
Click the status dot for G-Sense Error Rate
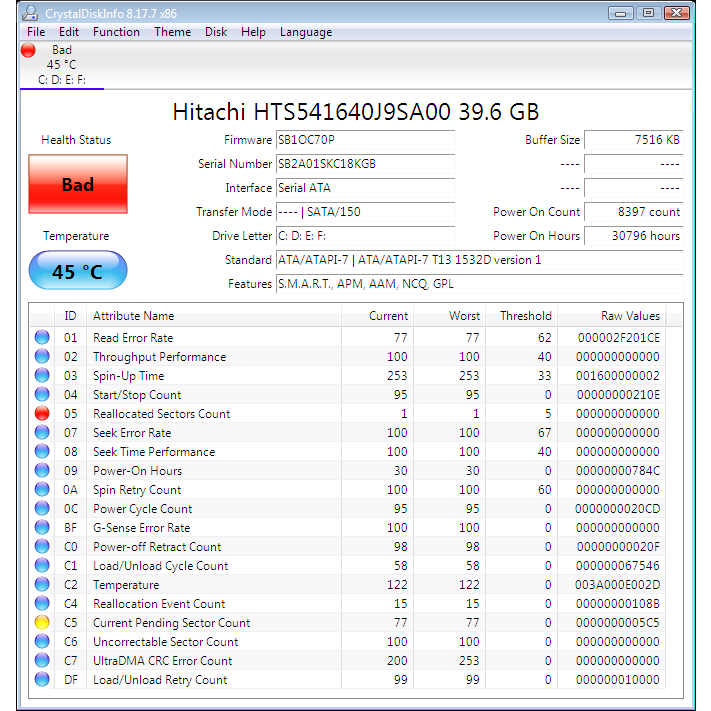[x=42, y=528]
